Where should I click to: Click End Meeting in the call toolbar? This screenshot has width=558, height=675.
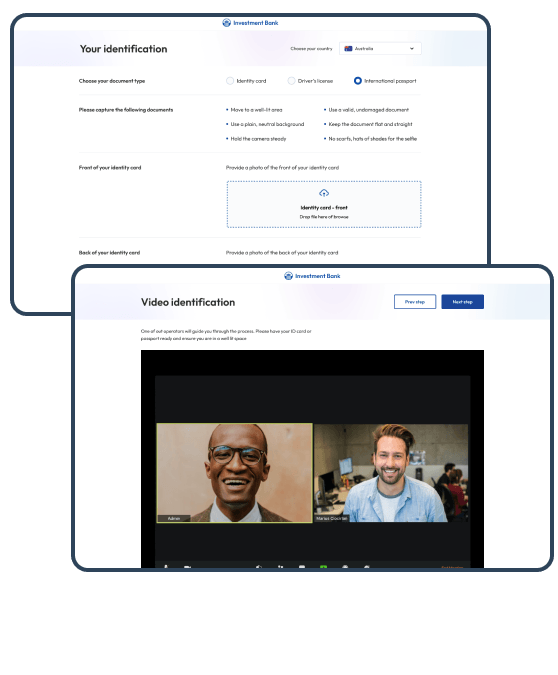(x=452, y=567)
